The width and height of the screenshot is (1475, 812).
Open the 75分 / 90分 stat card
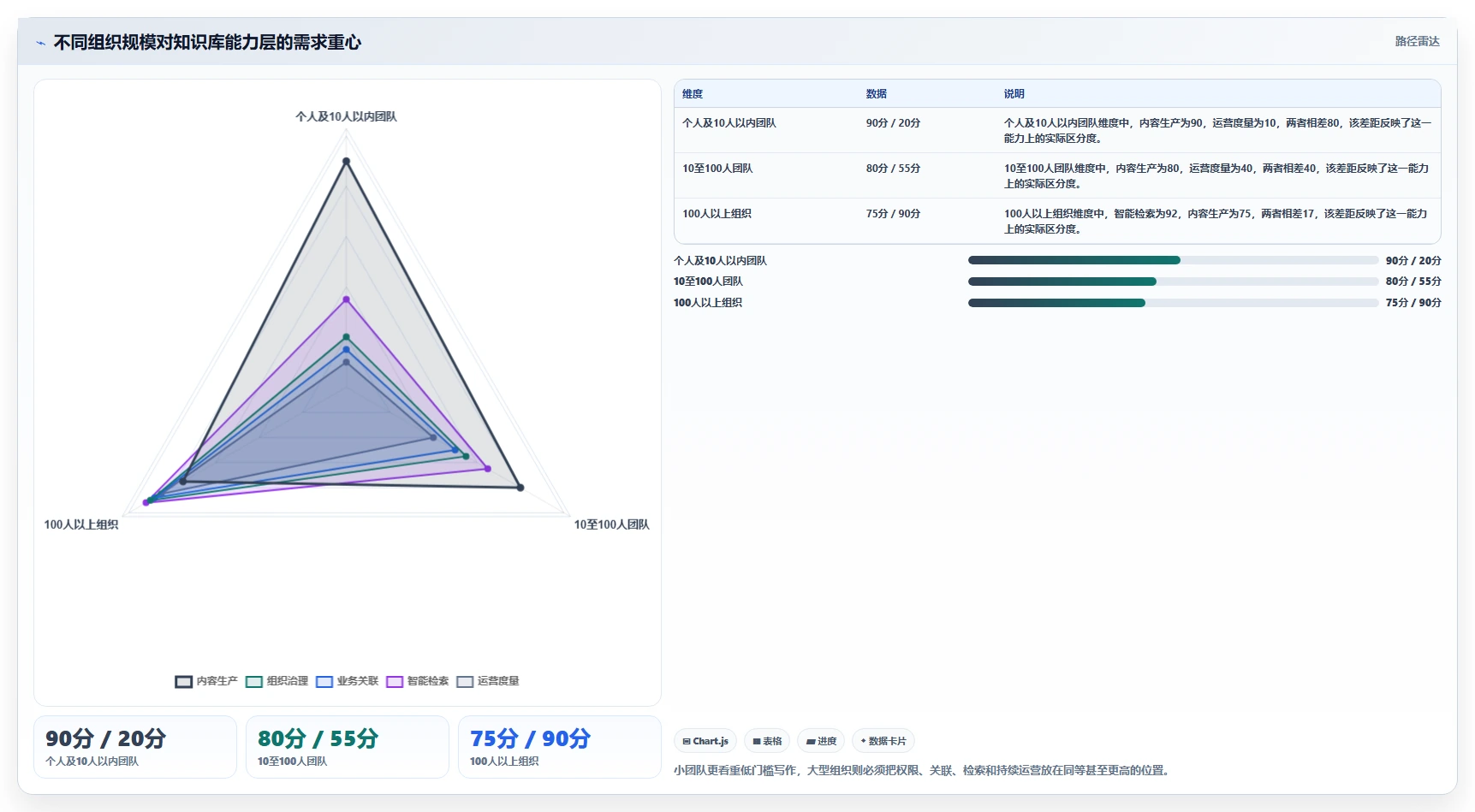point(560,747)
